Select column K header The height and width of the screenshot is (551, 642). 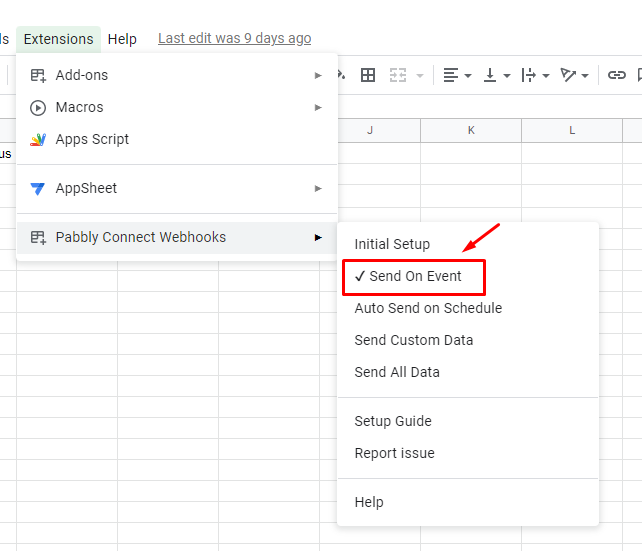471,131
